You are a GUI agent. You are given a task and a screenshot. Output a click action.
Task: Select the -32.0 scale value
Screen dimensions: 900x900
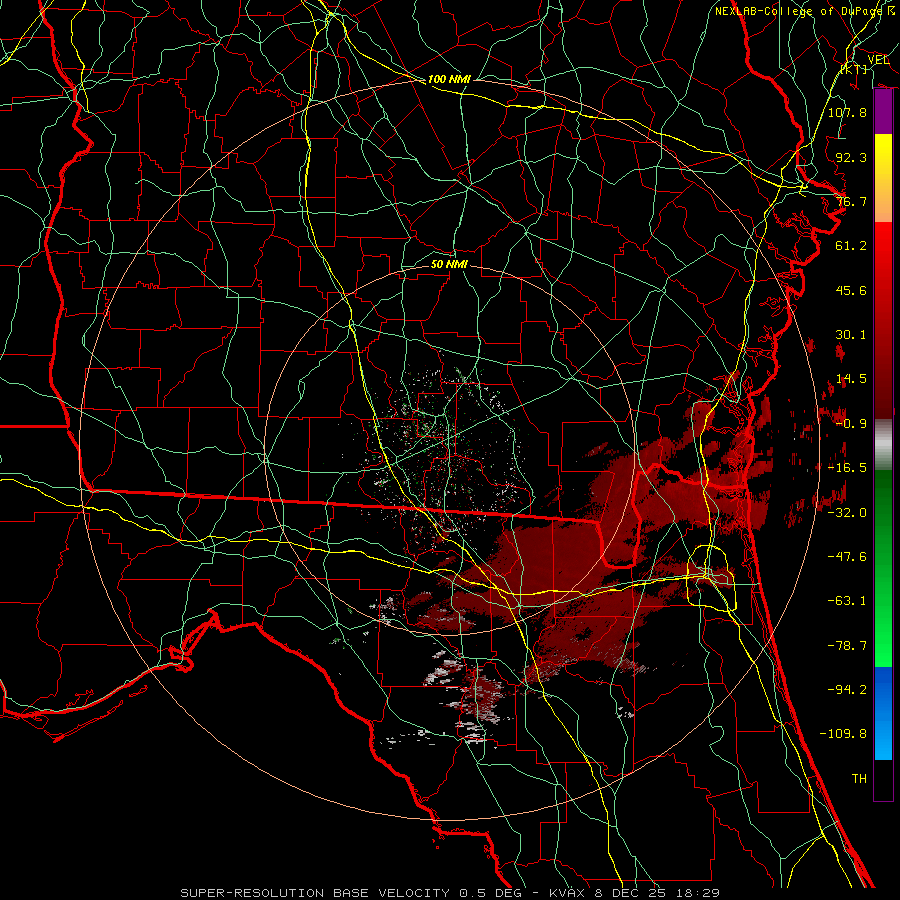coord(847,512)
